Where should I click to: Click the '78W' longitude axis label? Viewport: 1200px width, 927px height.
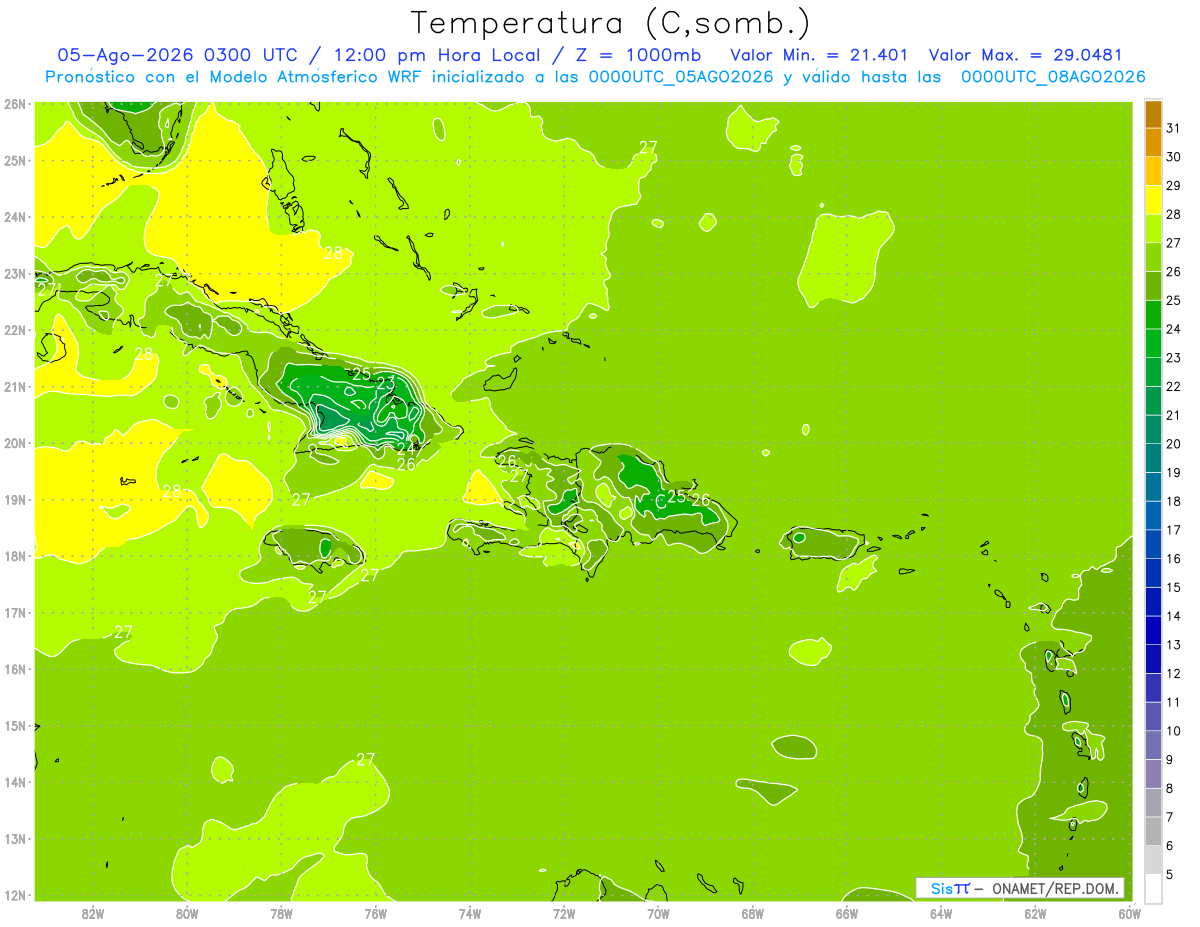(x=281, y=913)
